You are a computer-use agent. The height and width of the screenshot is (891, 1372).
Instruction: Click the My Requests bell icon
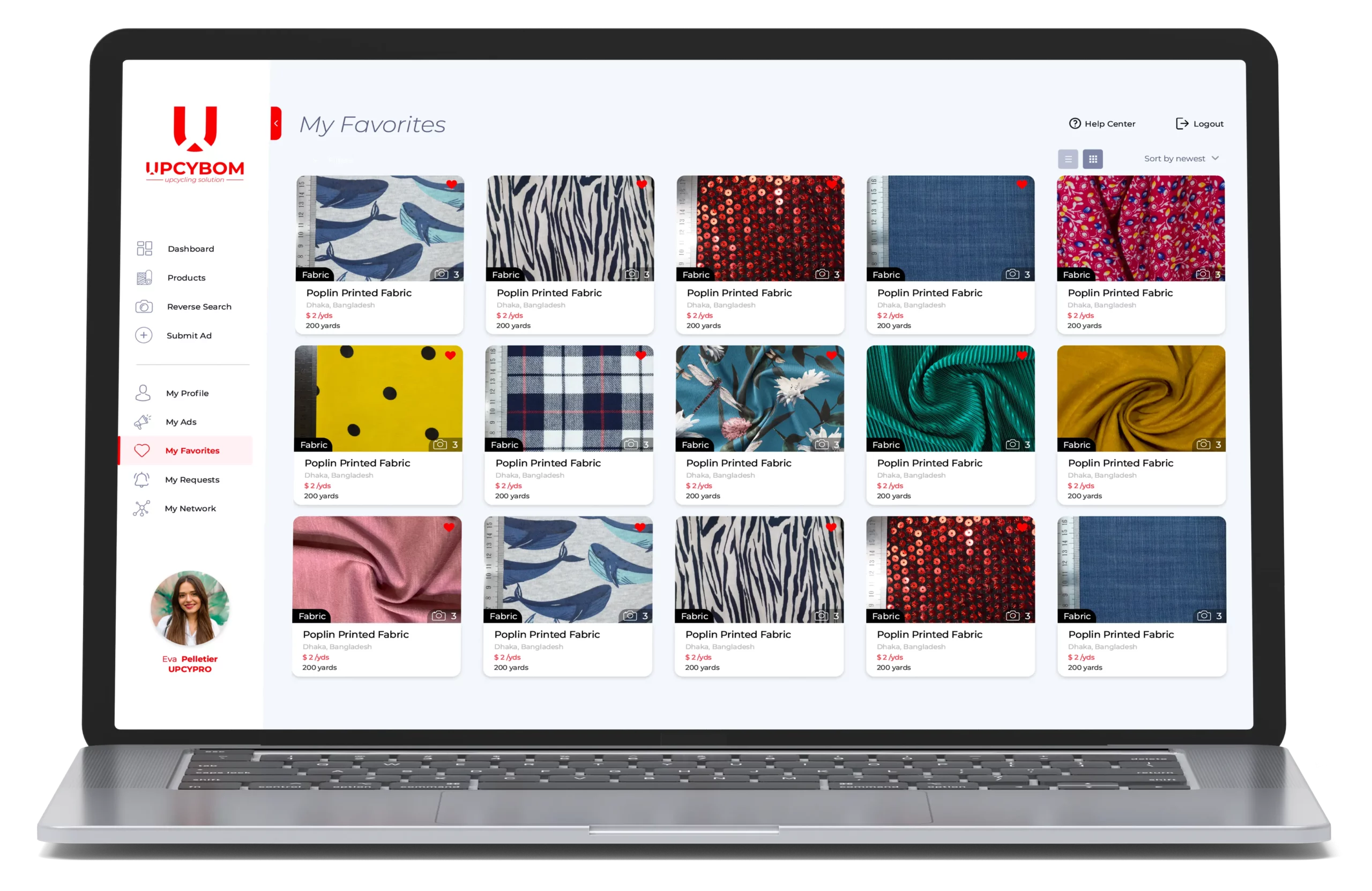[x=142, y=480]
